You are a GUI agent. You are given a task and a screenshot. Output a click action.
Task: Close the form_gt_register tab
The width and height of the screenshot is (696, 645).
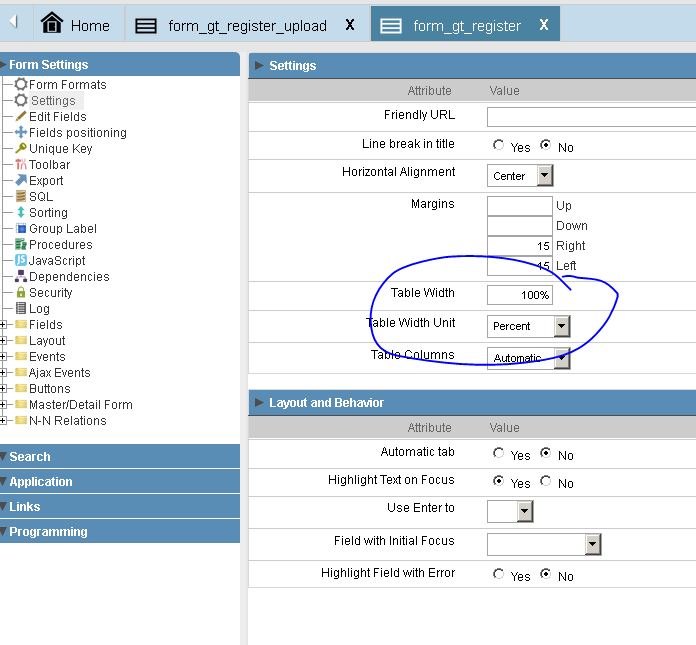[x=544, y=24]
